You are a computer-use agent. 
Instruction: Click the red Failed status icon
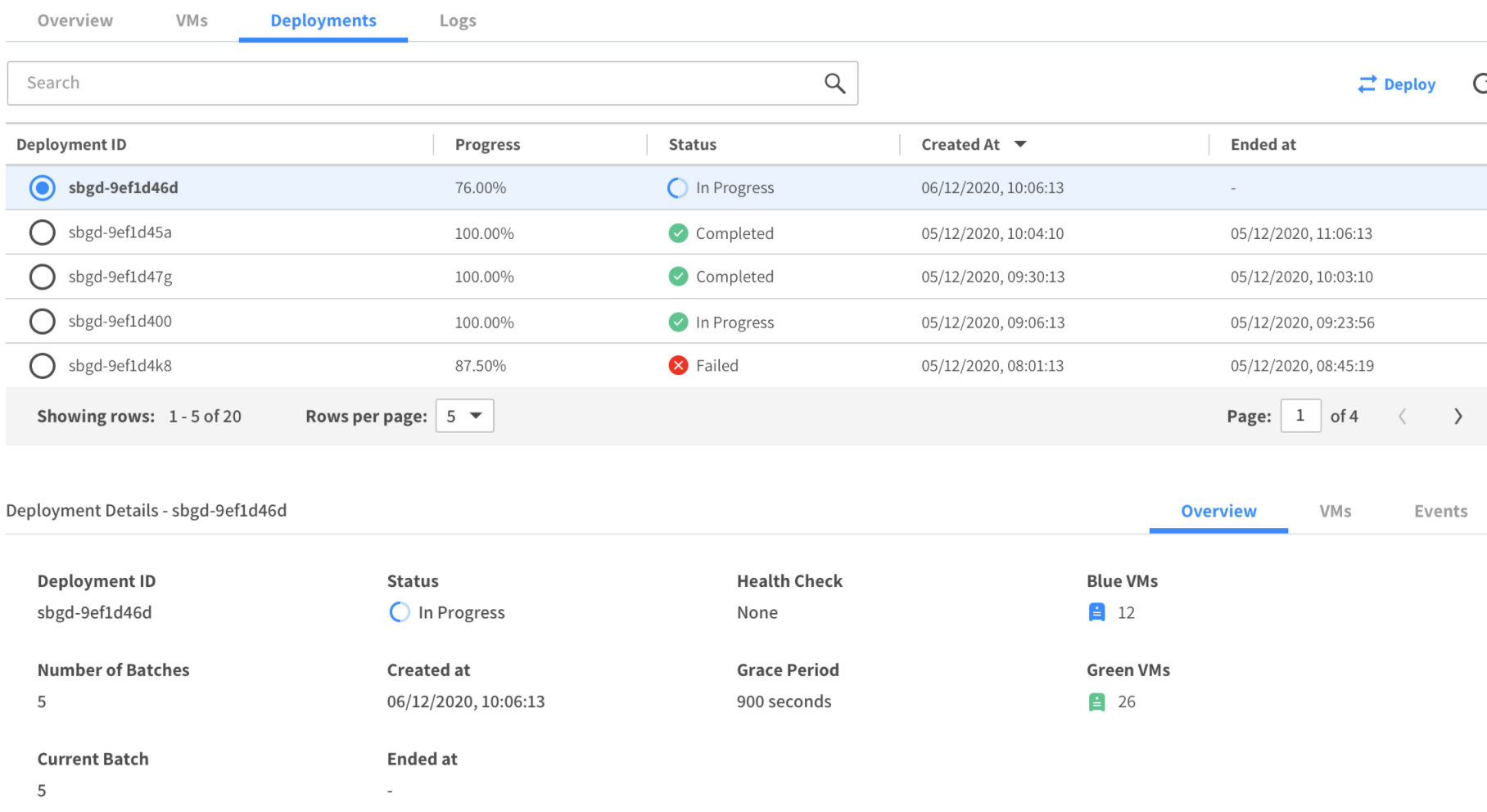click(678, 365)
